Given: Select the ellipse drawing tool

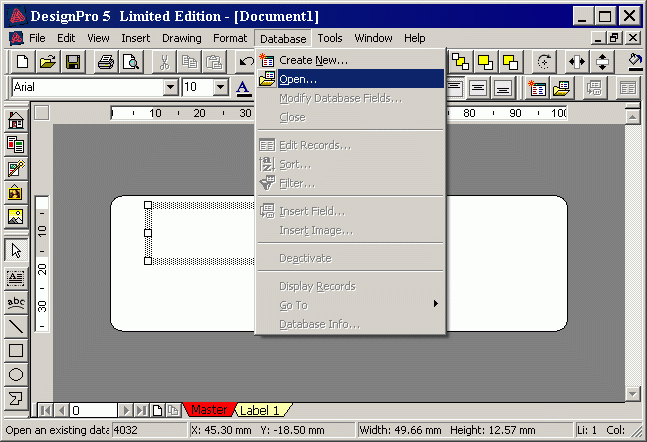Looking at the screenshot, I should (16, 374).
